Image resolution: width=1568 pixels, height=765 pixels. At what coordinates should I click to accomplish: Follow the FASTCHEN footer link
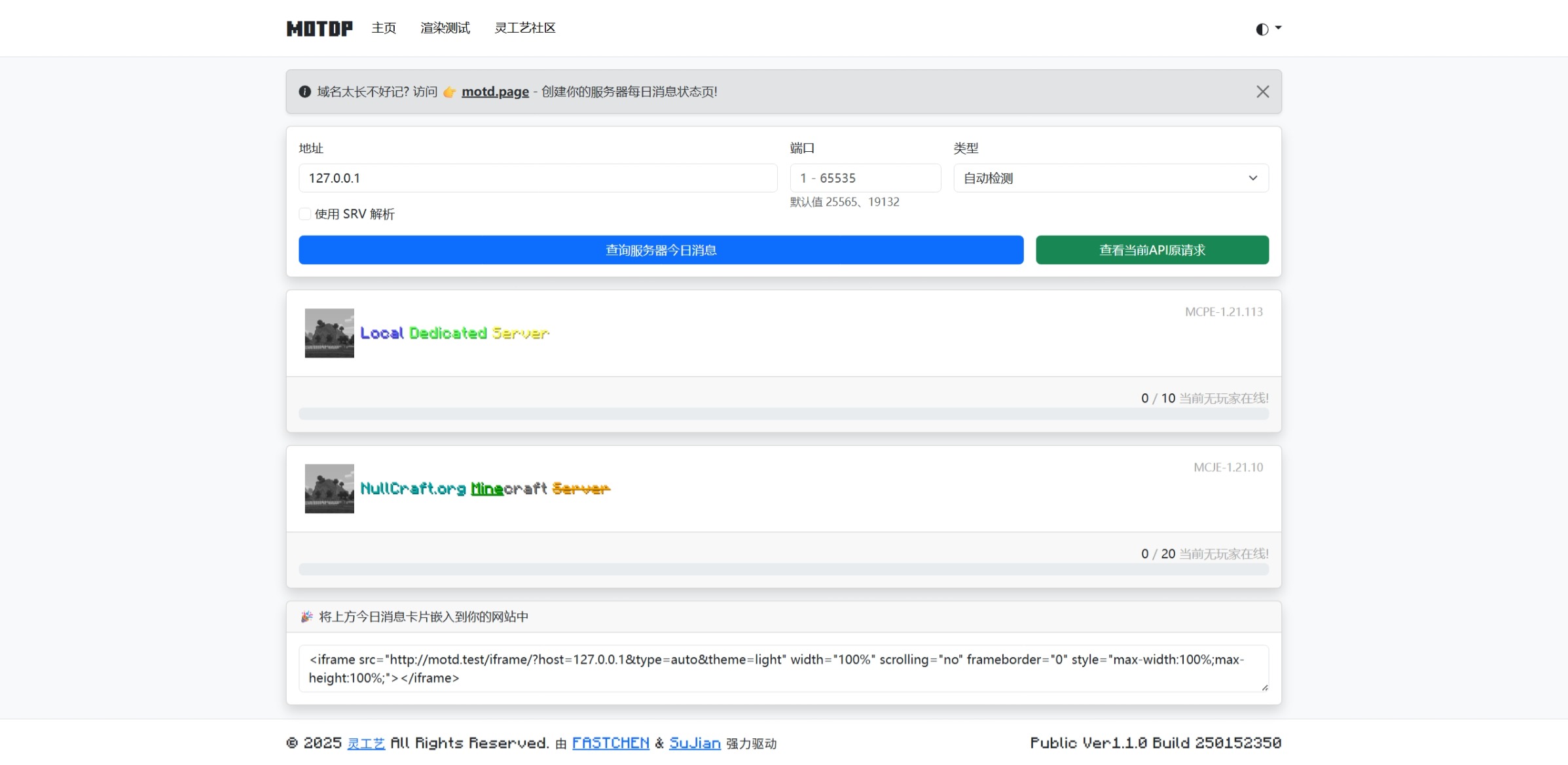point(610,743)
